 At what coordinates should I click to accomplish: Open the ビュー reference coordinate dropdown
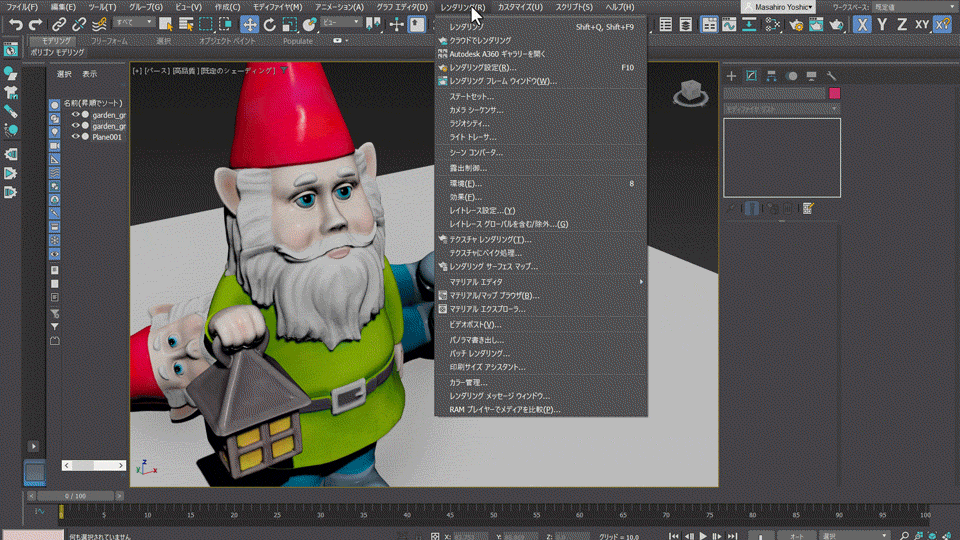(x=341, y=23)
